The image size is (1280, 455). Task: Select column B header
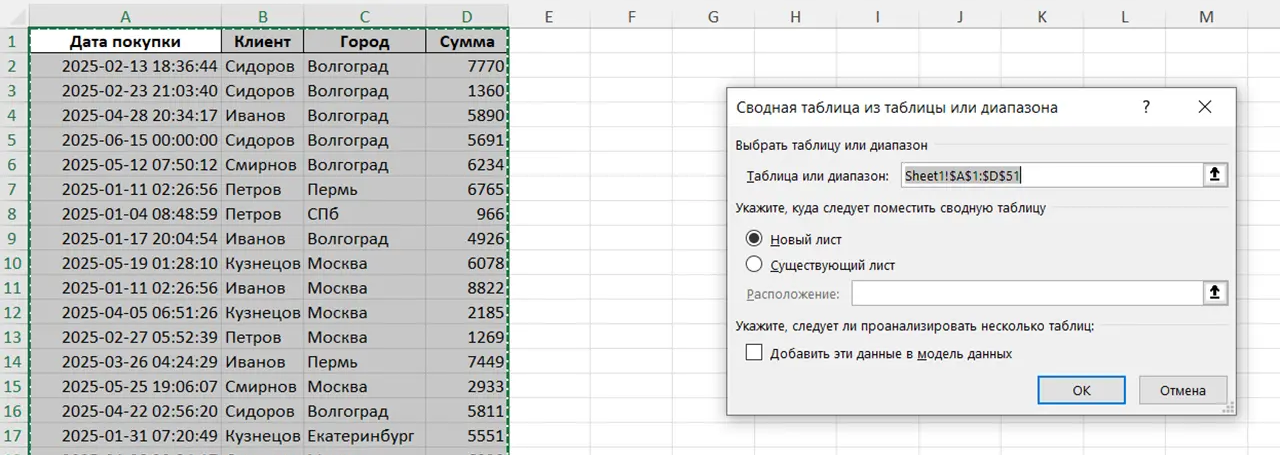tap(262, 16)
